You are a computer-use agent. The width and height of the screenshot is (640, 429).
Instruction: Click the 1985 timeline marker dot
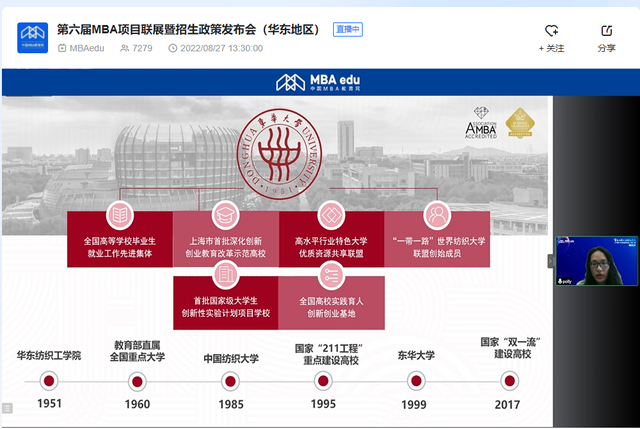pos(230,382)
